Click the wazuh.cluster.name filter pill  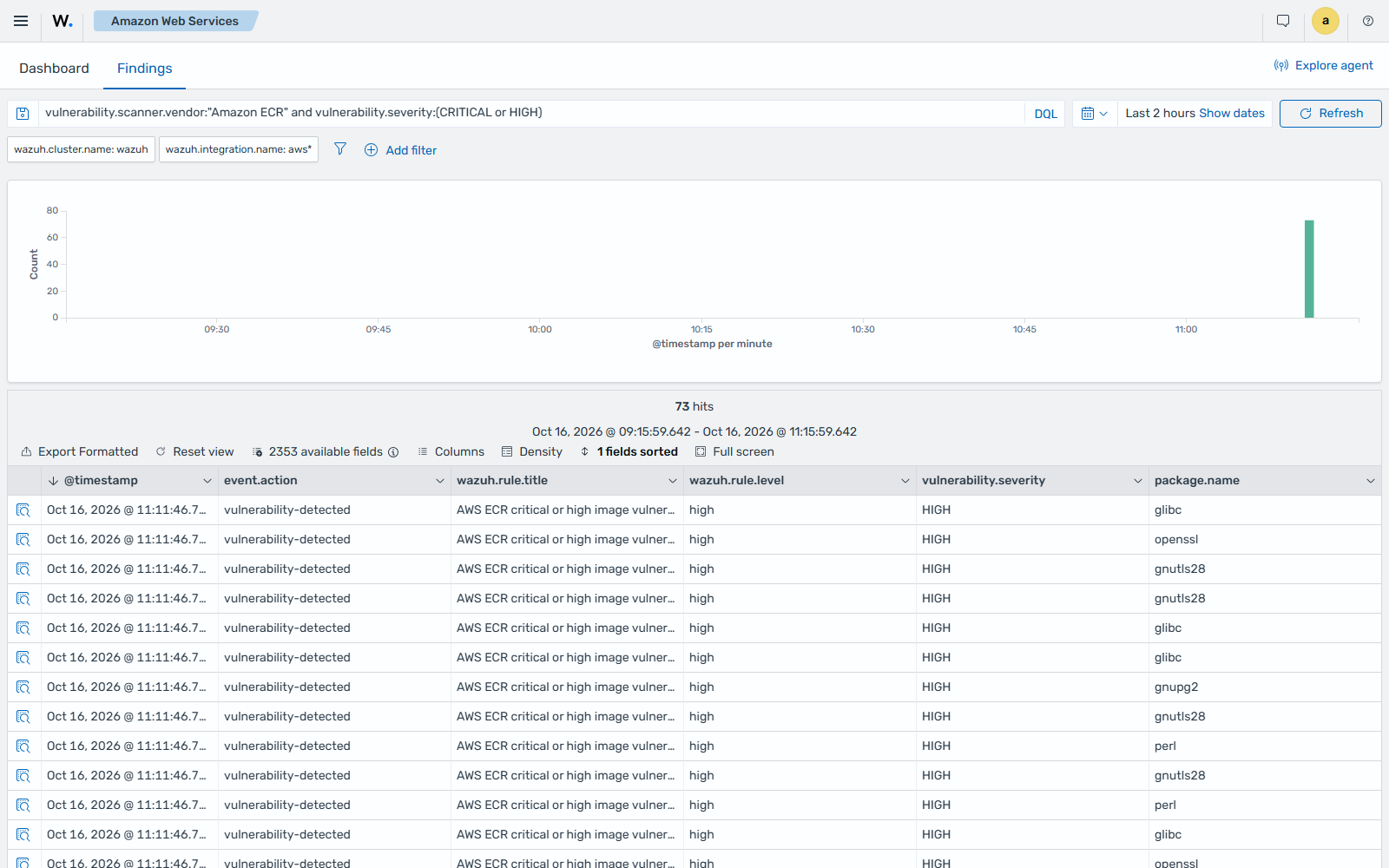pos(81,149)
